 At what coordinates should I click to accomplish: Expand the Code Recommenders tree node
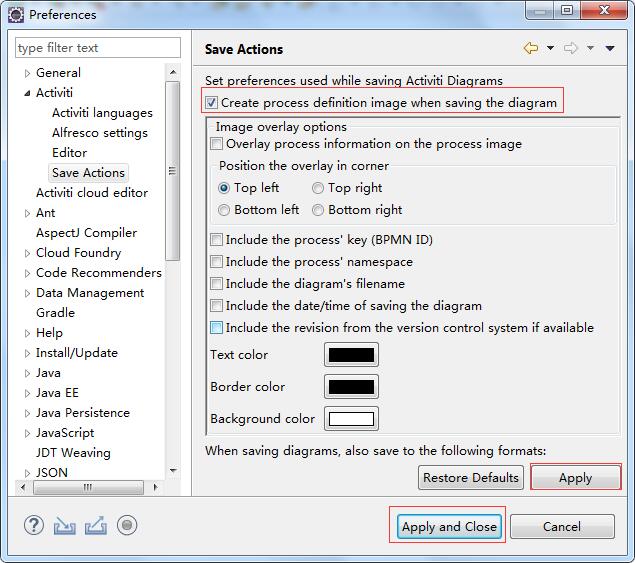[27, 273]
